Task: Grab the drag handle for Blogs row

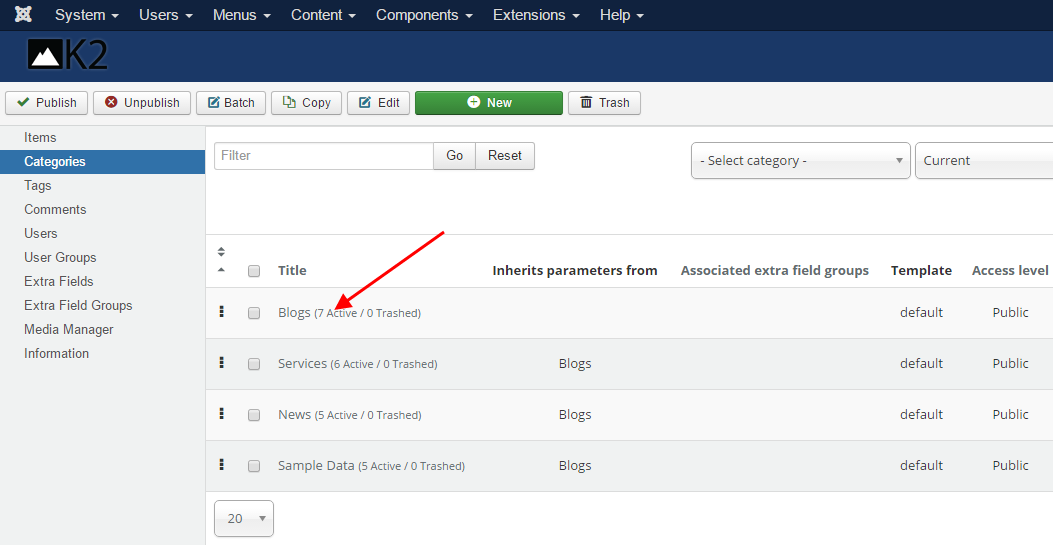Action: pos(221,312)
